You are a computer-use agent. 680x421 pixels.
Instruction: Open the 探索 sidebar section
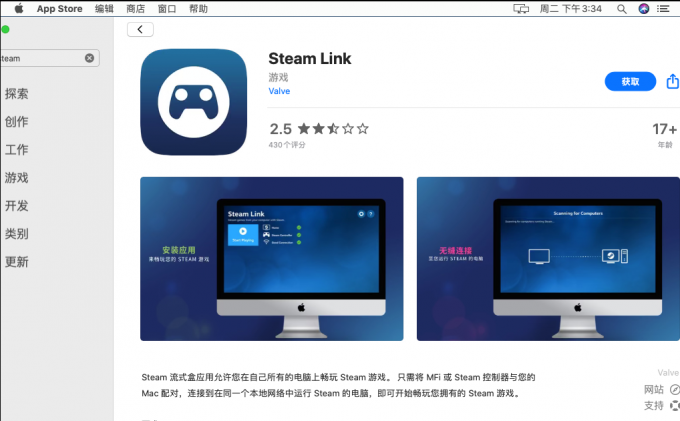[16, 94]
